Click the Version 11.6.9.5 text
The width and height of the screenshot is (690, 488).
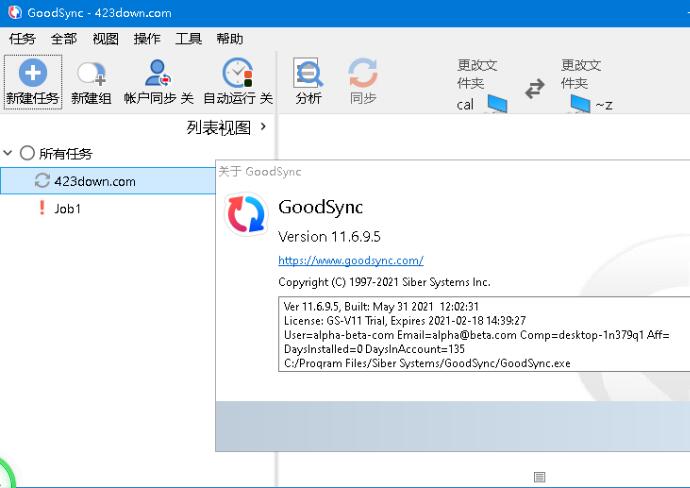(329, 237)
